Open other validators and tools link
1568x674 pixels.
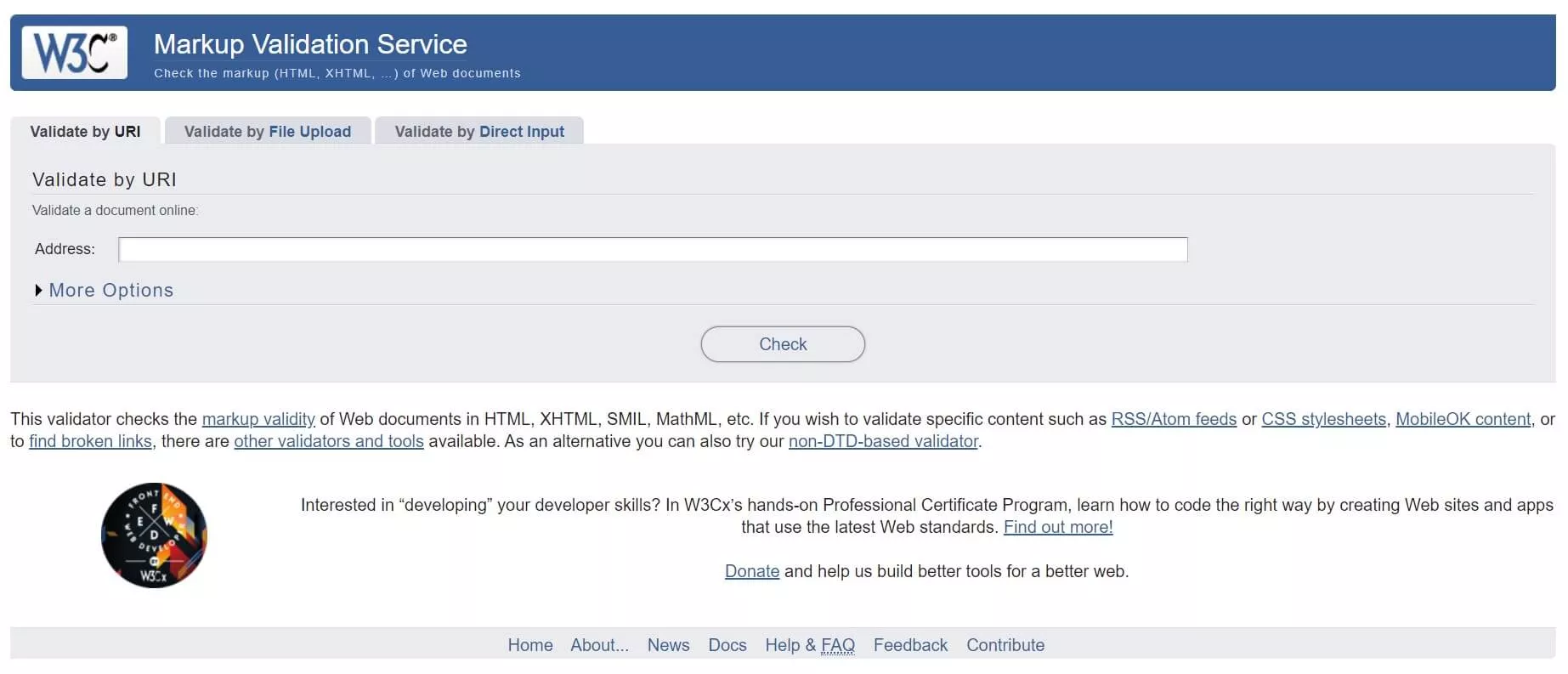[329, 441]
